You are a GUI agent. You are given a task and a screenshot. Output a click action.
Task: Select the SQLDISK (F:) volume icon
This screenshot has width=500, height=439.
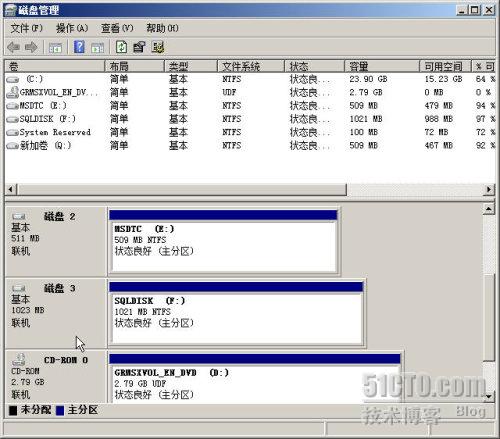(x=12, y=119)
